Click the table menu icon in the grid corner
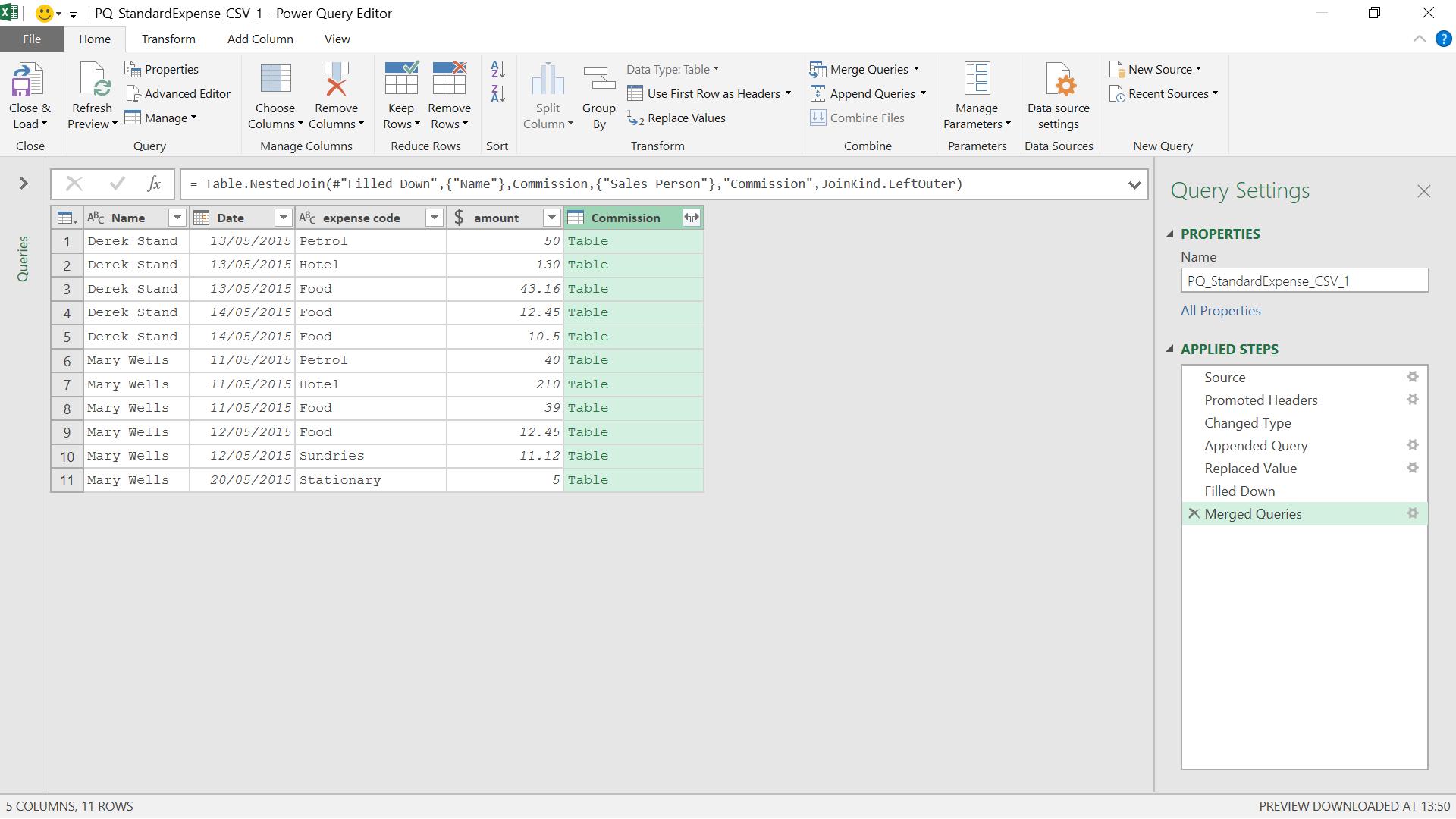The image size is (1456, 819). [x=67, y=218]
